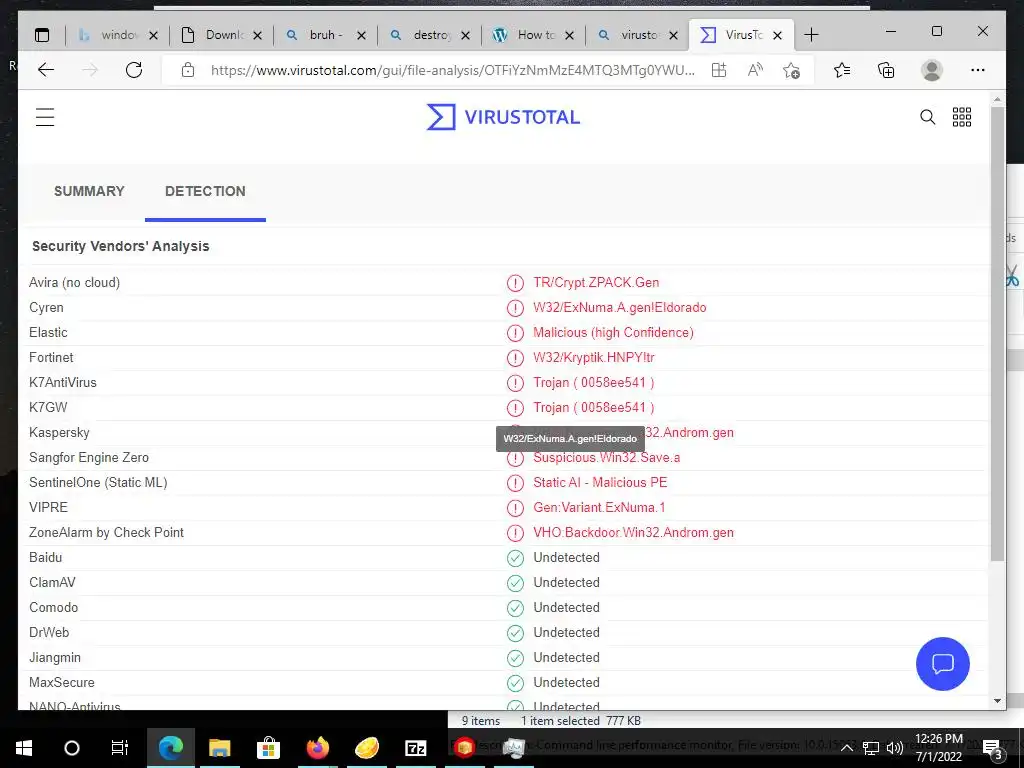Click the address bar URL
The image size is (1024, 768).
[453, 70]
